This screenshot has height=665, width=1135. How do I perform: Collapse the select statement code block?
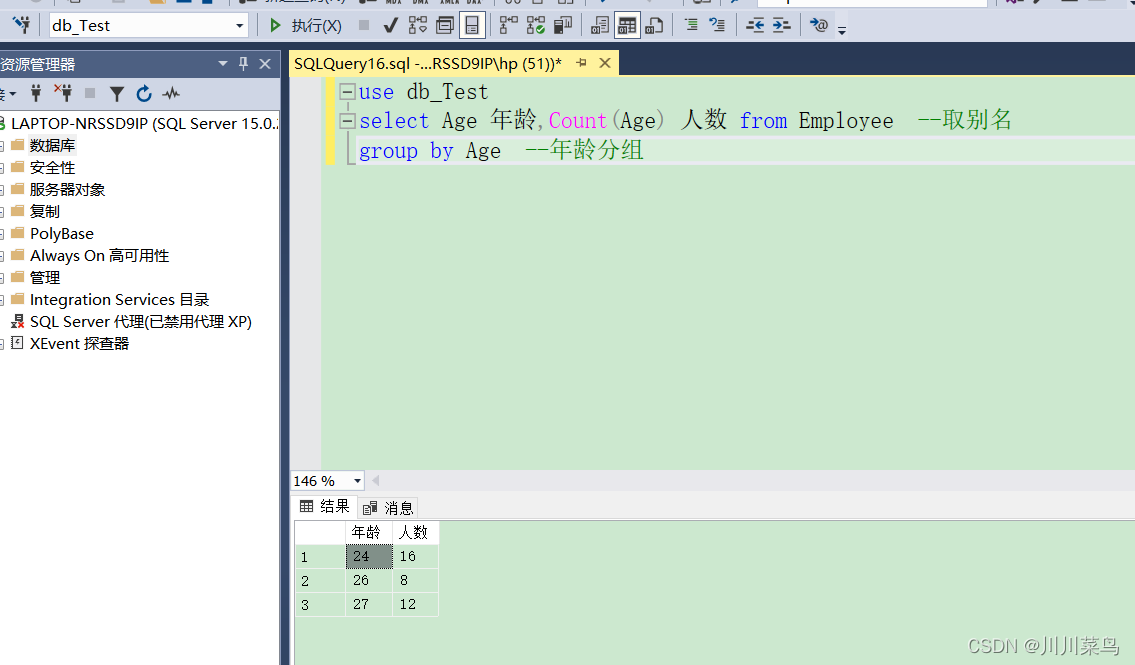pos(347,121)
